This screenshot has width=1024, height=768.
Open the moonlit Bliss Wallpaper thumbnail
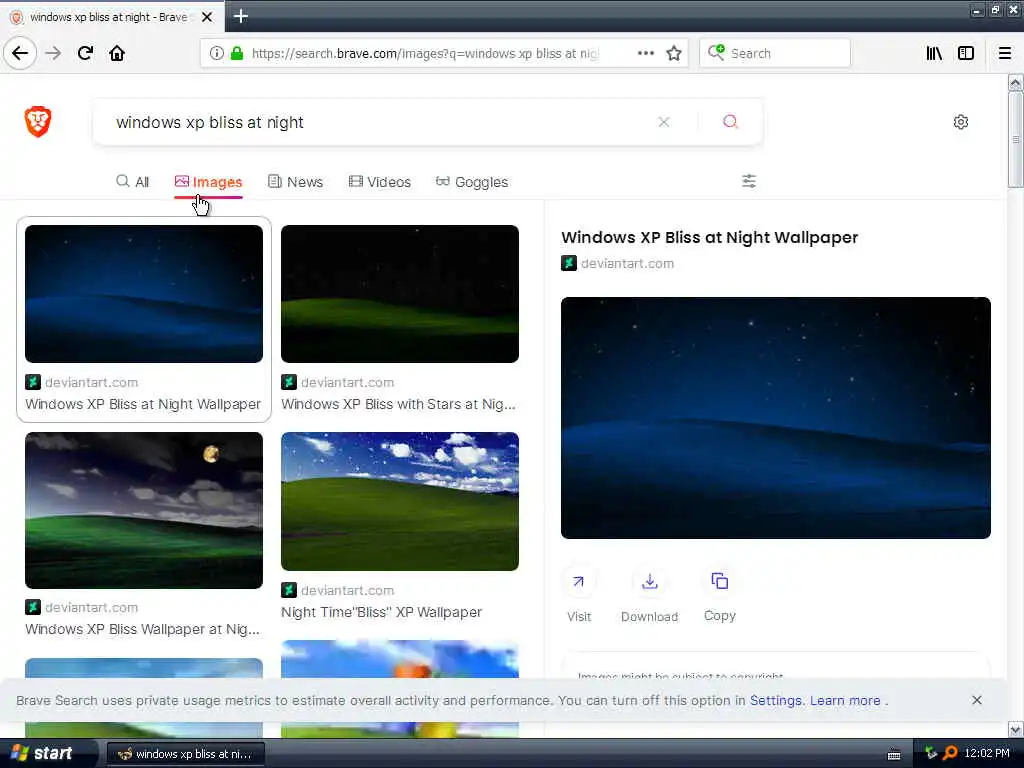pos(144,510)
